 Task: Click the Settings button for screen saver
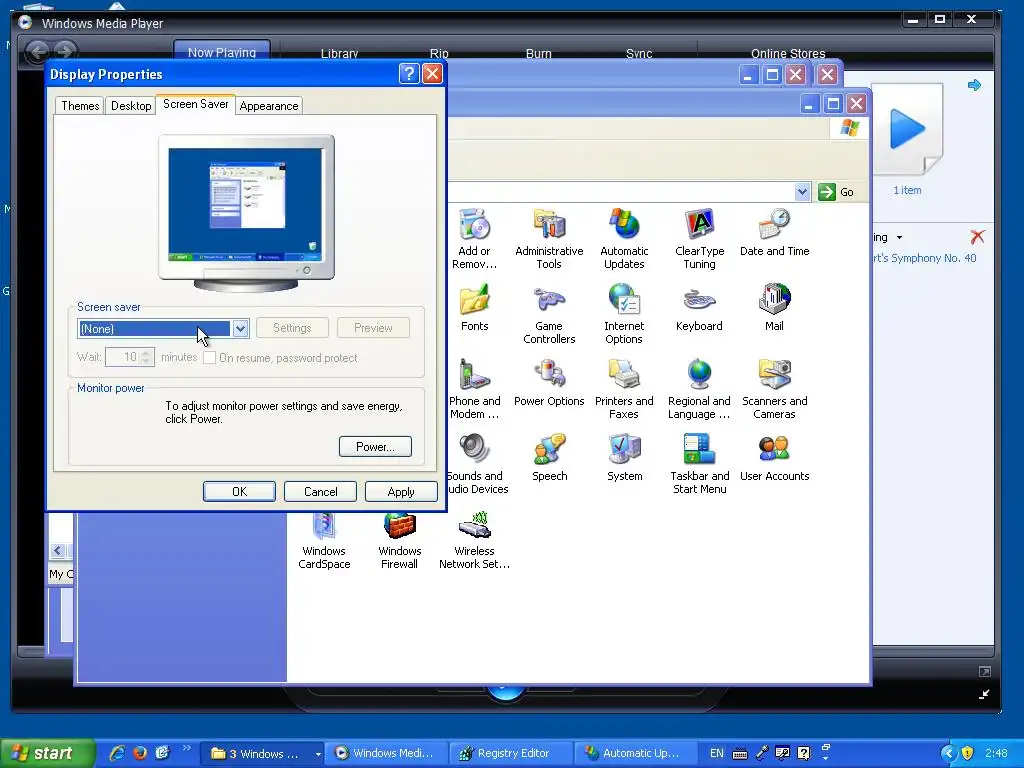click(292, 328)
